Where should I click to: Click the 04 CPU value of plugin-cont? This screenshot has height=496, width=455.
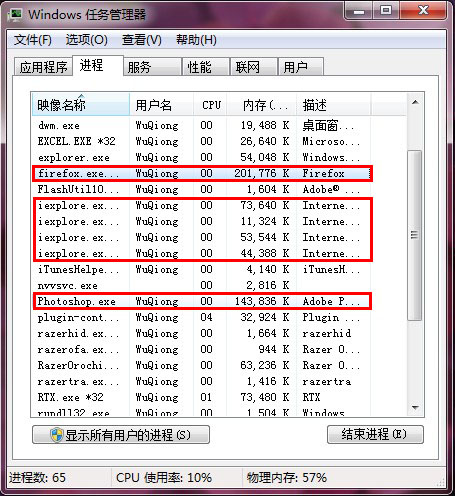click(206, 317)
